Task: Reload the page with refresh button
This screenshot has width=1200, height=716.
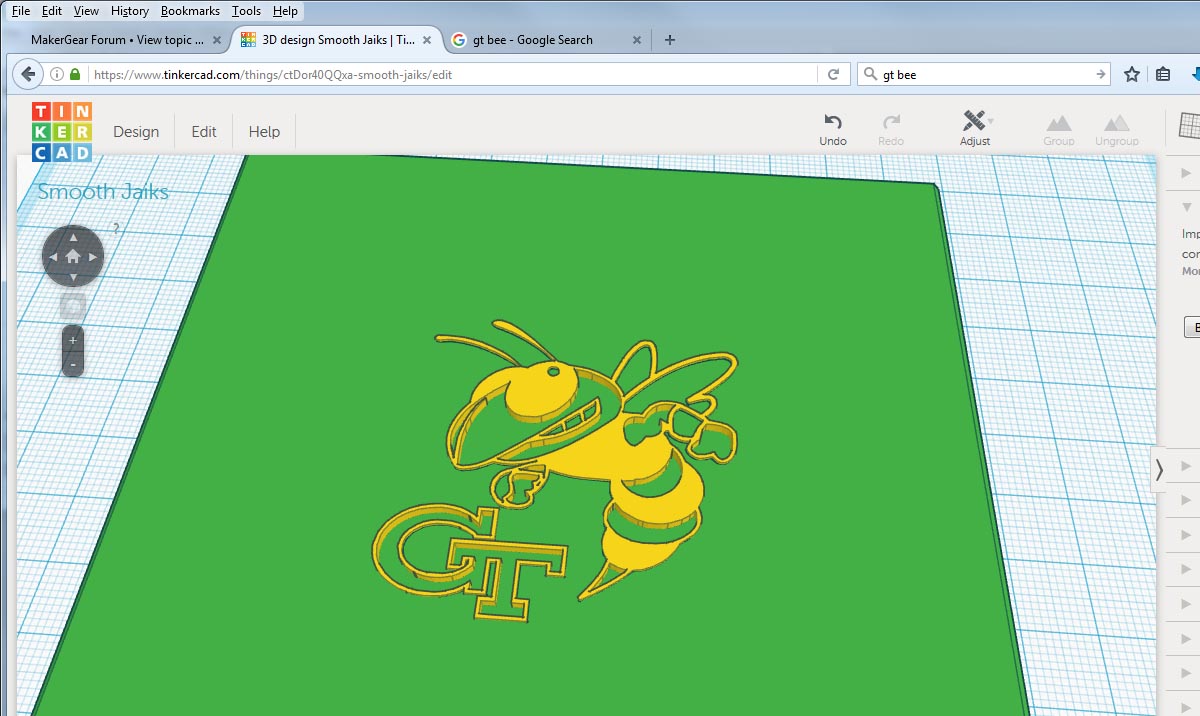Action: [833, 74]
